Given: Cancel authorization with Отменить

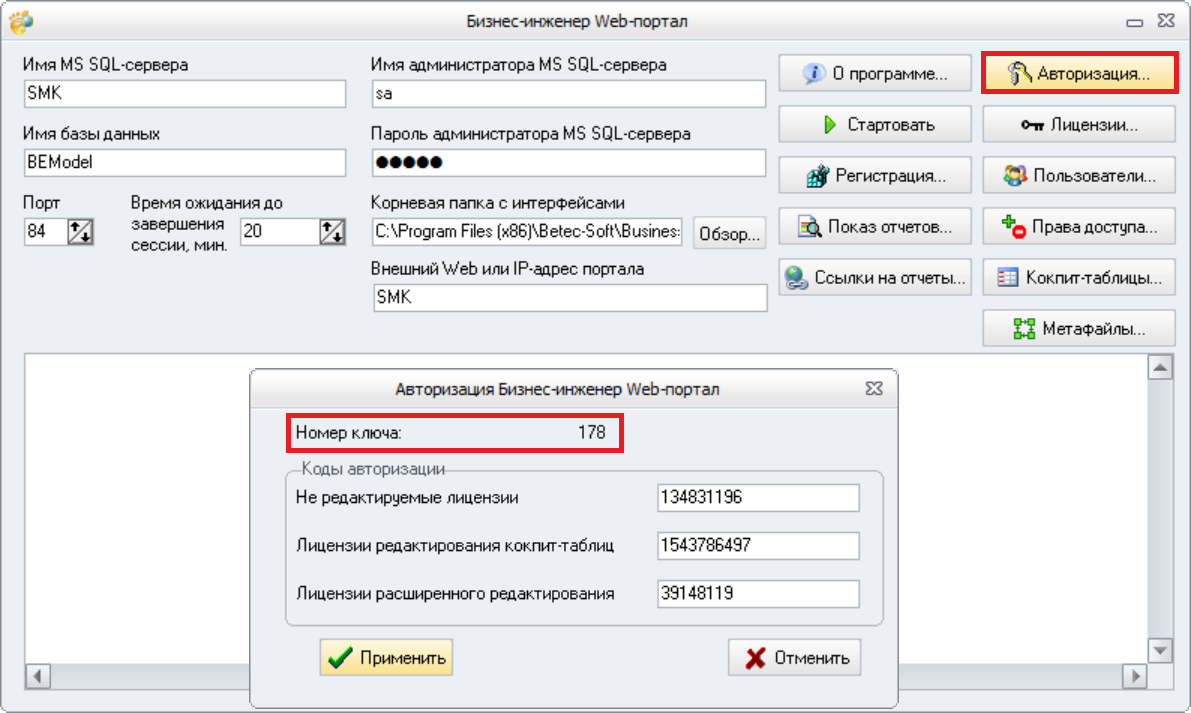Looking at the screenshot, I should pos(795,657).
